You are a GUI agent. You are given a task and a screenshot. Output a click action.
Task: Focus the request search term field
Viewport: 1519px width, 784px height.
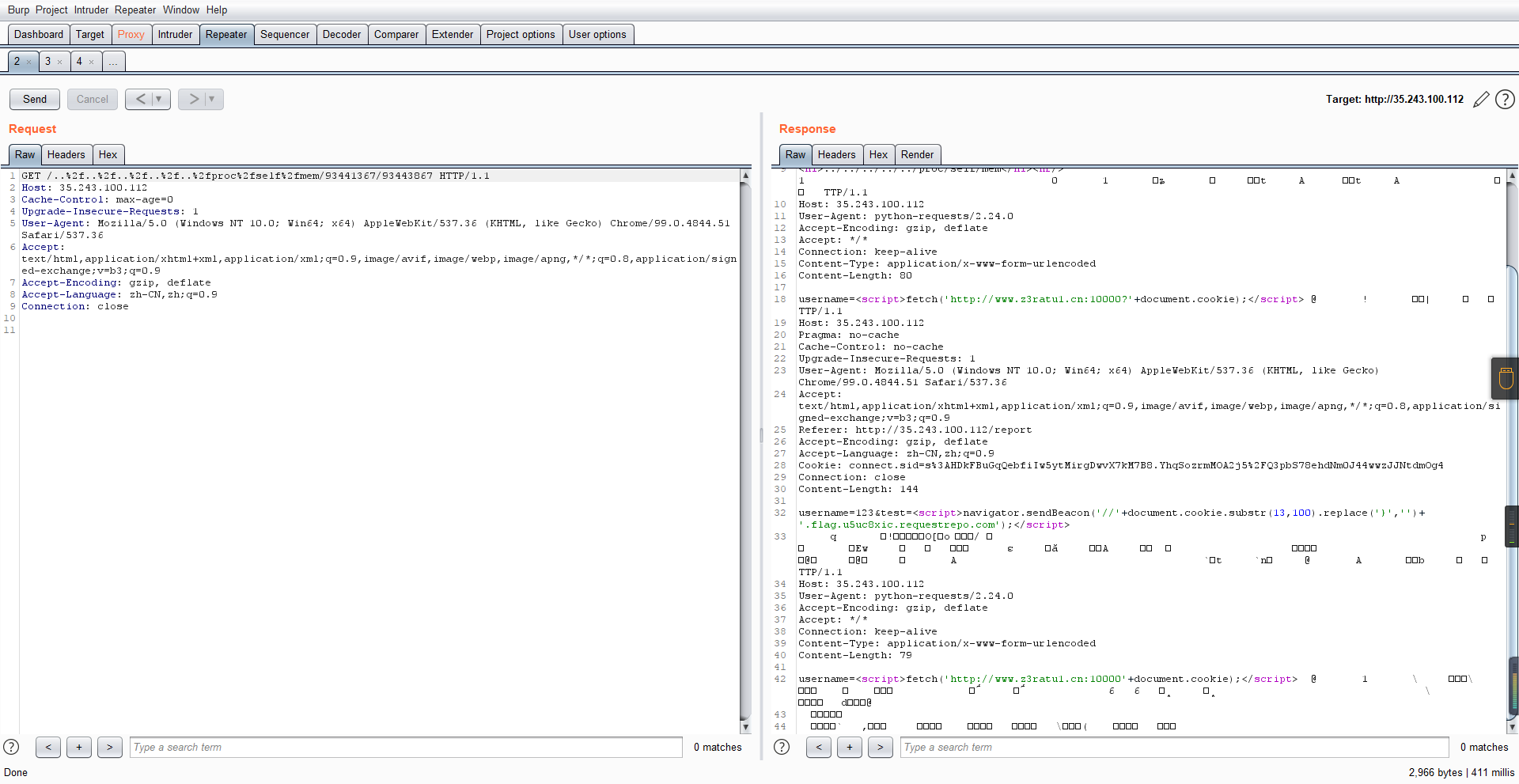pos(406,747)
